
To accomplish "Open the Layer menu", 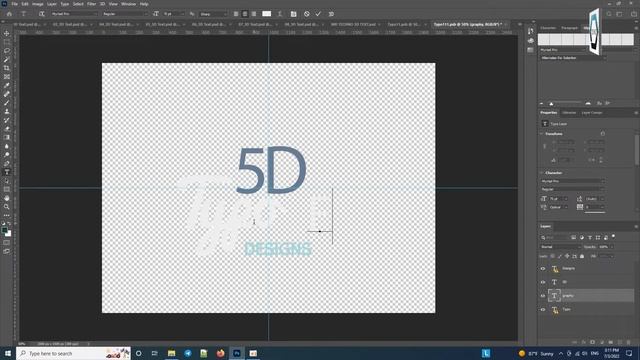I will point(52,4).
